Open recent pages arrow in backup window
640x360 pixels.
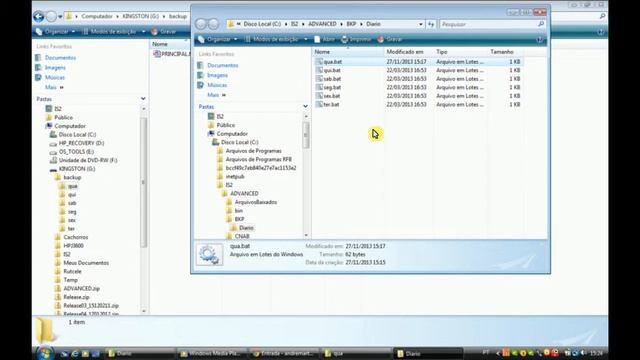click(x=60, y=17)
